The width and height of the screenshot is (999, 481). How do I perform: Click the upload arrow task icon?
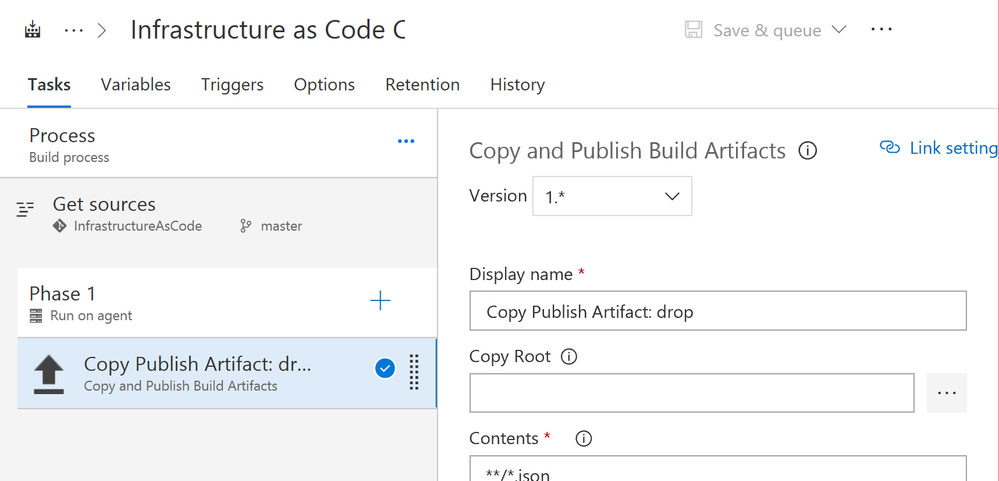click(49, 375)
